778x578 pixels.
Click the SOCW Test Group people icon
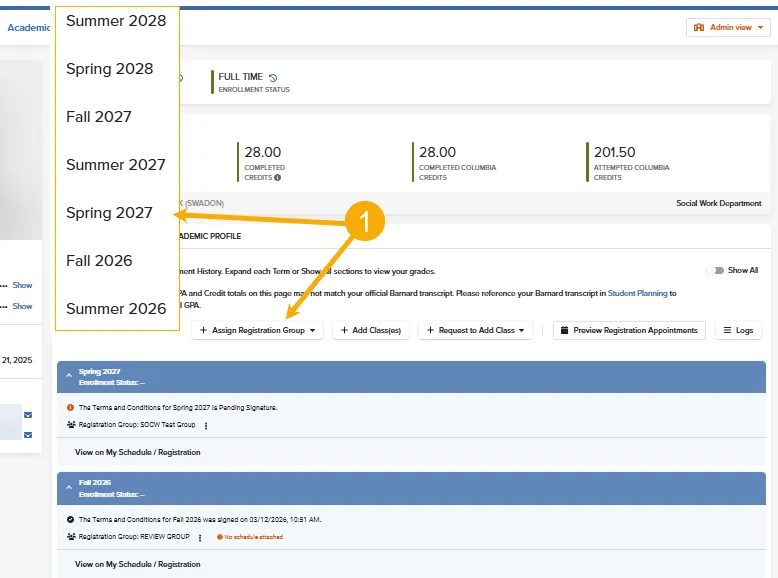[71, 425]
